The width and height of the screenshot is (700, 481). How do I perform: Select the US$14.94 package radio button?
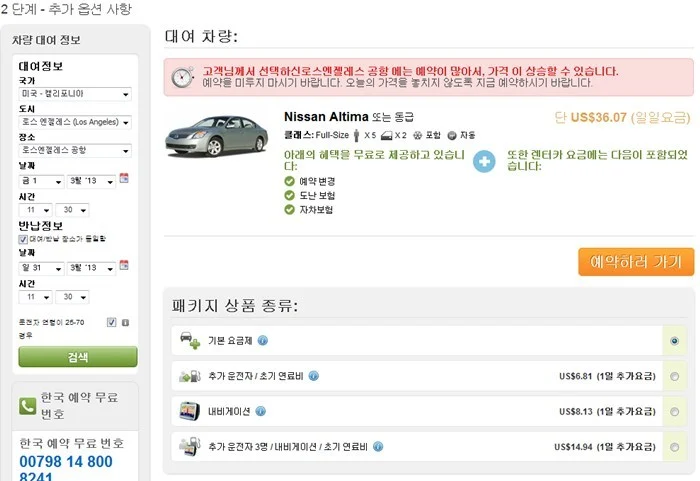[675, 447]
